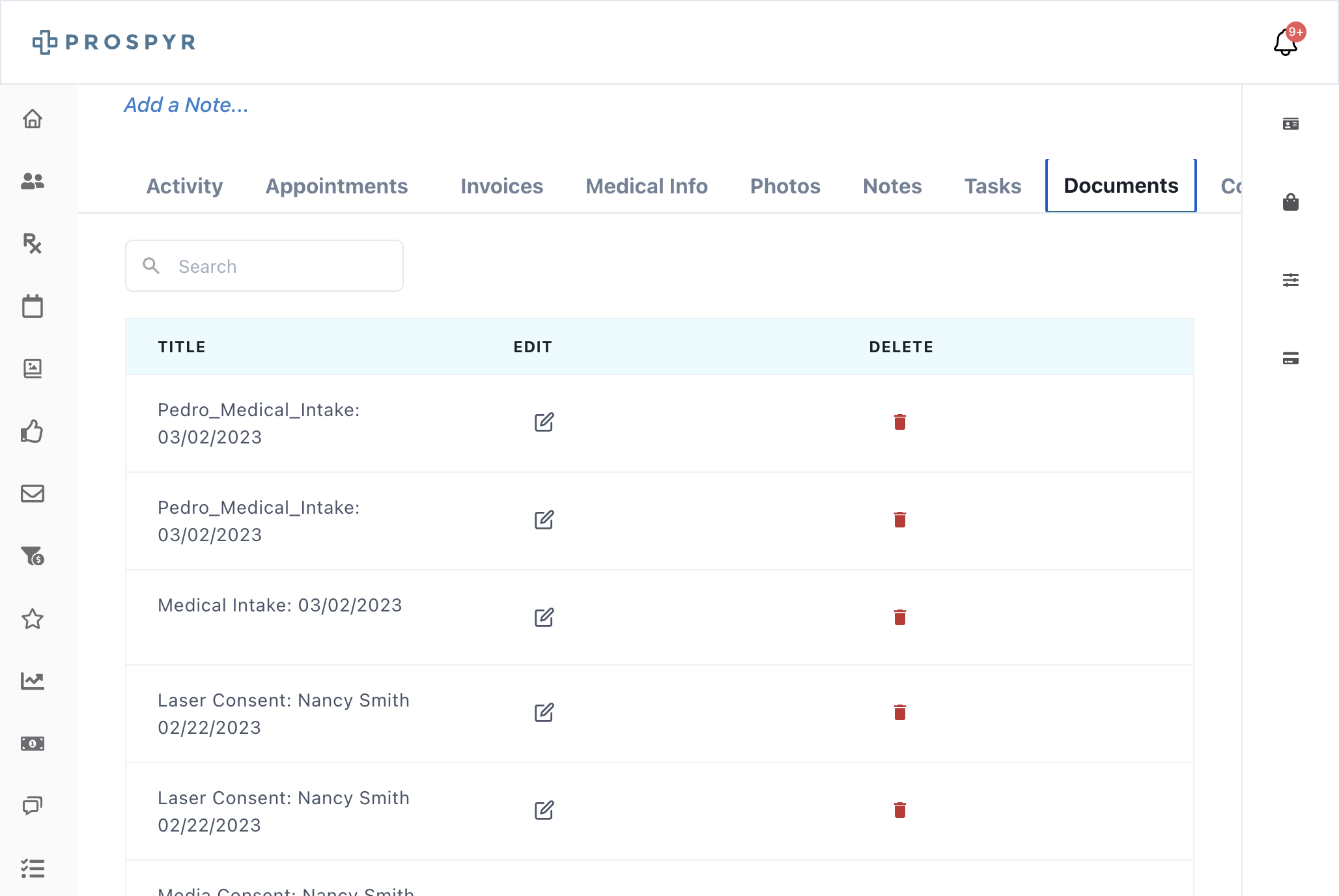This screenshot has width=1339, height=896.
Task: Open the ID card icon in right panel
Action: pos(1291,124)
